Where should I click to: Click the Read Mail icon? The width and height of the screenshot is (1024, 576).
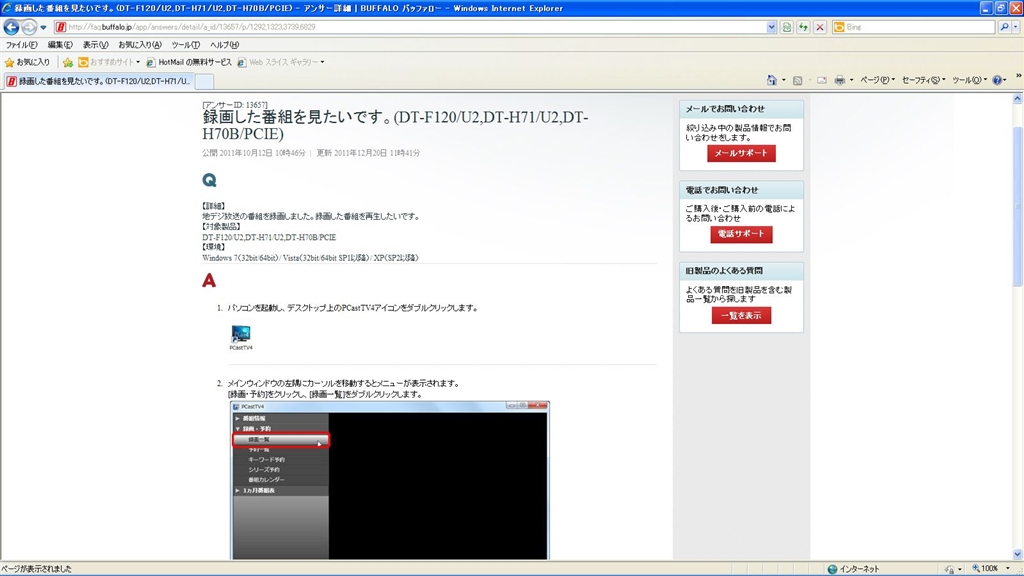point(822,80)
